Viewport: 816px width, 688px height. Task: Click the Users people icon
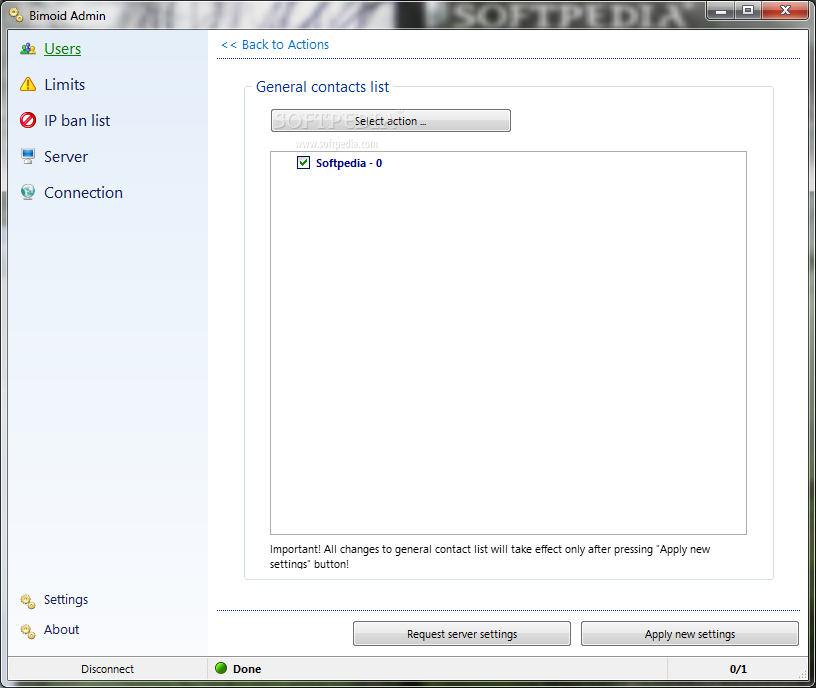click(28, 49)
